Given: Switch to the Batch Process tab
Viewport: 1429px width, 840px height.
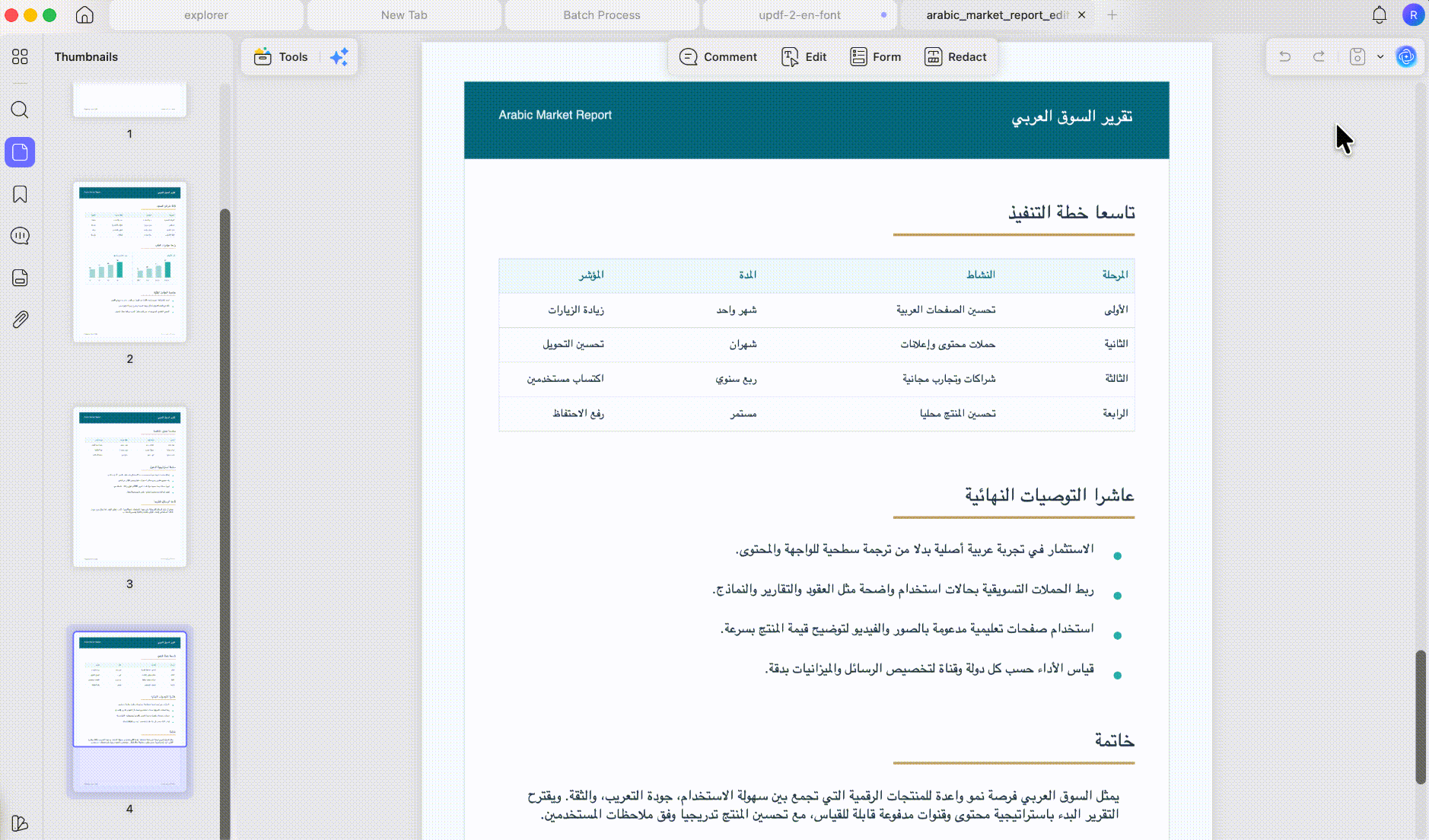Looking at the screenshot, I should pos(602,15).
